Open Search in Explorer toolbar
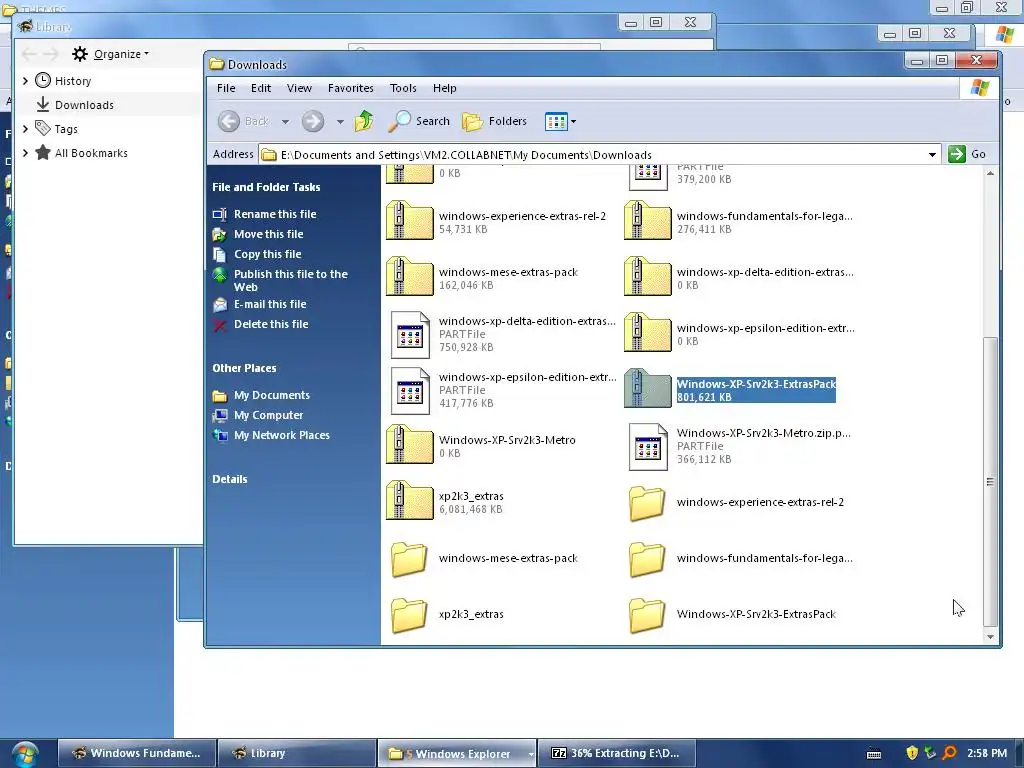Screen dimensions: 1024x768 click(x=419, y=121)
